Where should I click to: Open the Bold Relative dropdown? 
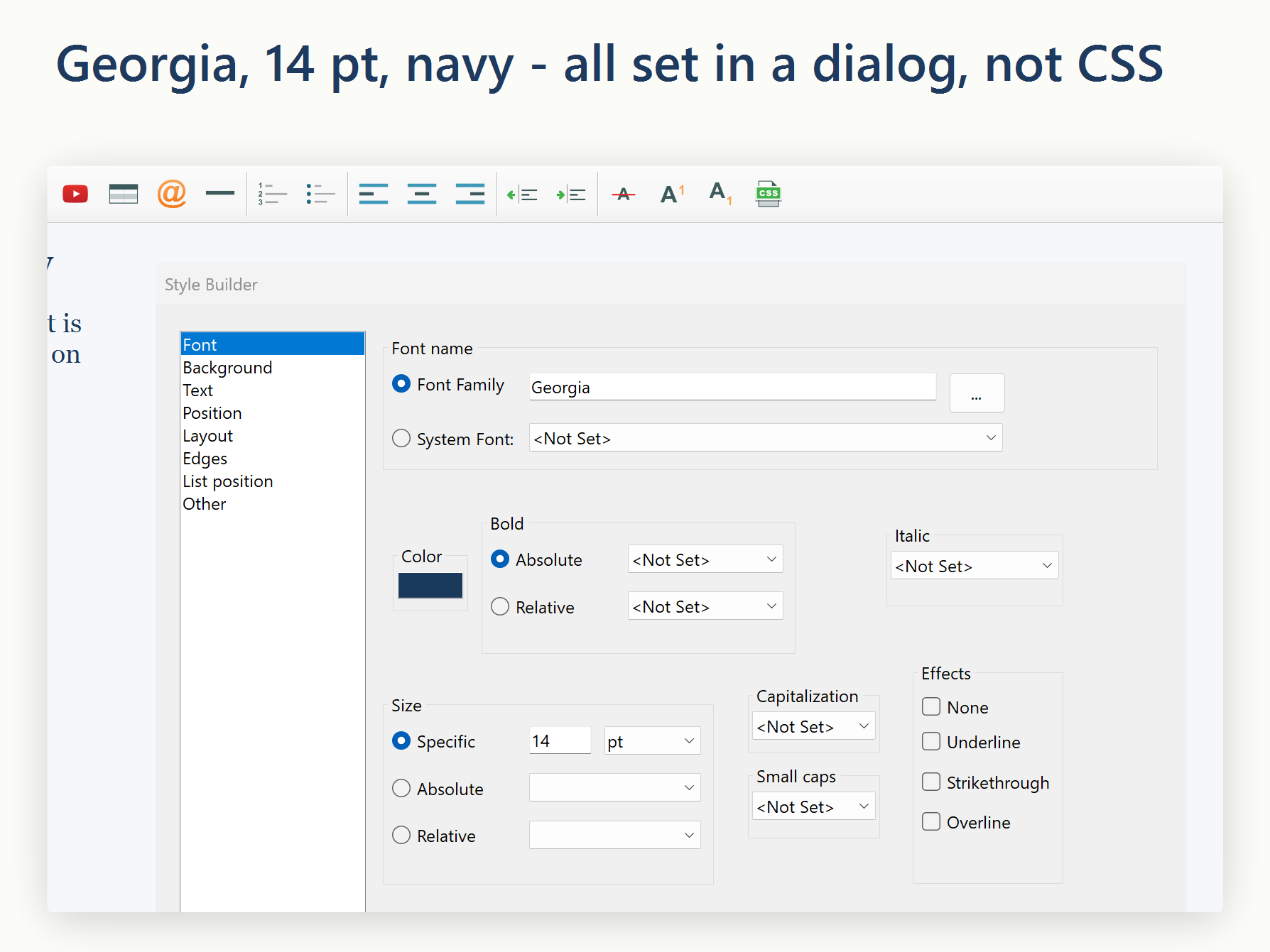coord(705,606)
